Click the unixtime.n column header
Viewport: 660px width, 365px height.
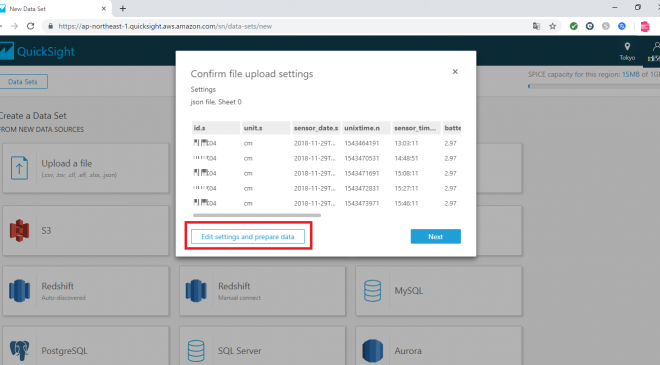click(366, 128)
